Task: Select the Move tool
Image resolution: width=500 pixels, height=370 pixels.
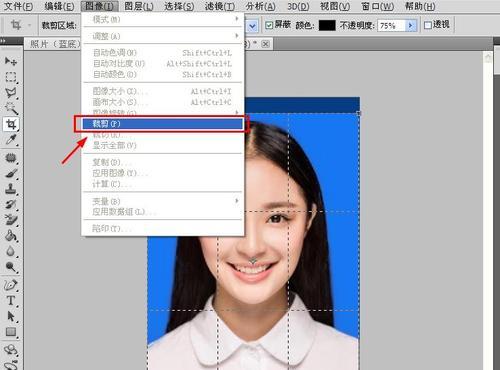Action: (11, 61)
